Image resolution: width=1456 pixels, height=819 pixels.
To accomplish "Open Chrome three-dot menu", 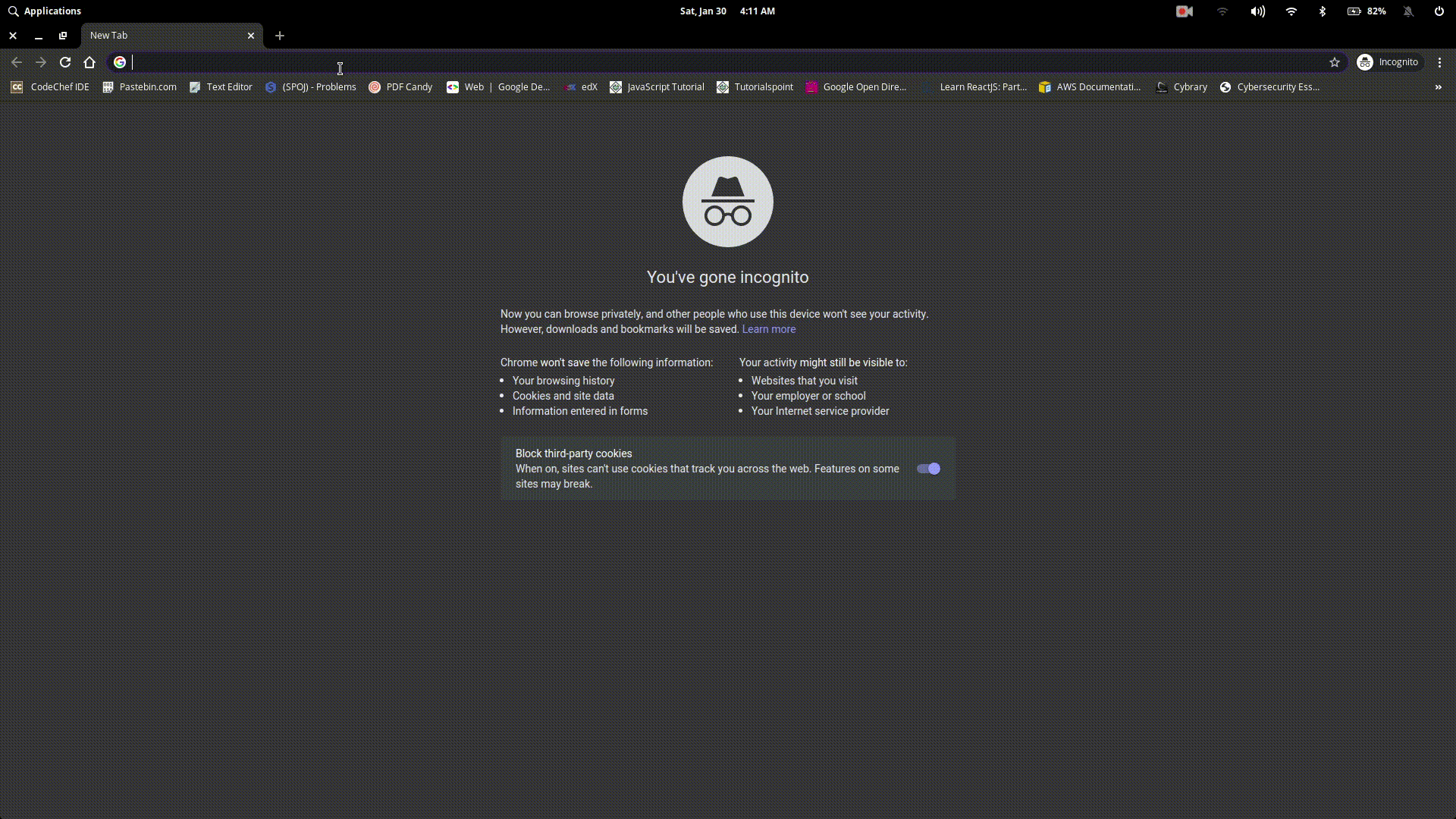I will pos(1439,62).
